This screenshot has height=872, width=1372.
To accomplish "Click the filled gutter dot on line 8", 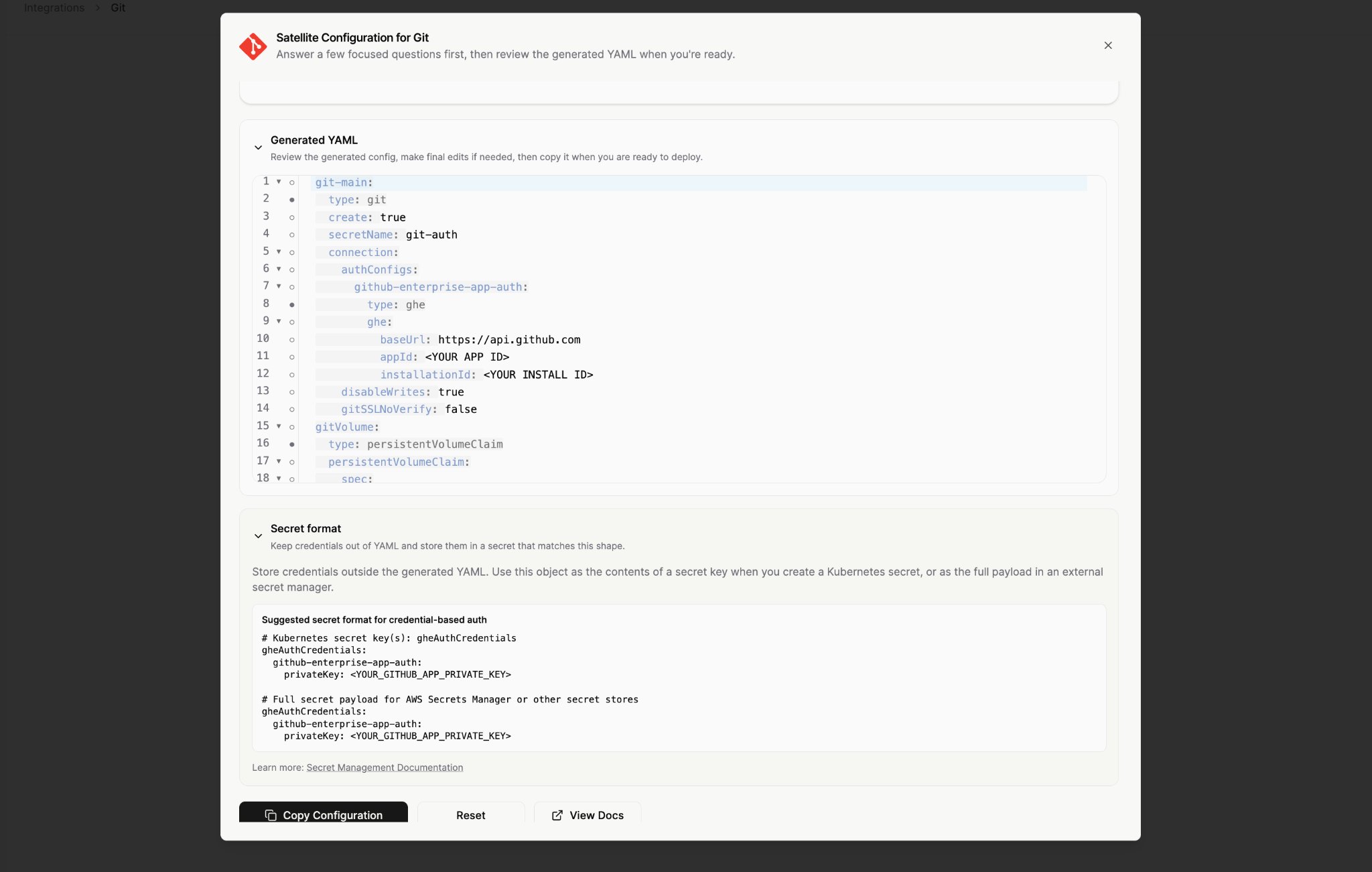I will (291, 304).
